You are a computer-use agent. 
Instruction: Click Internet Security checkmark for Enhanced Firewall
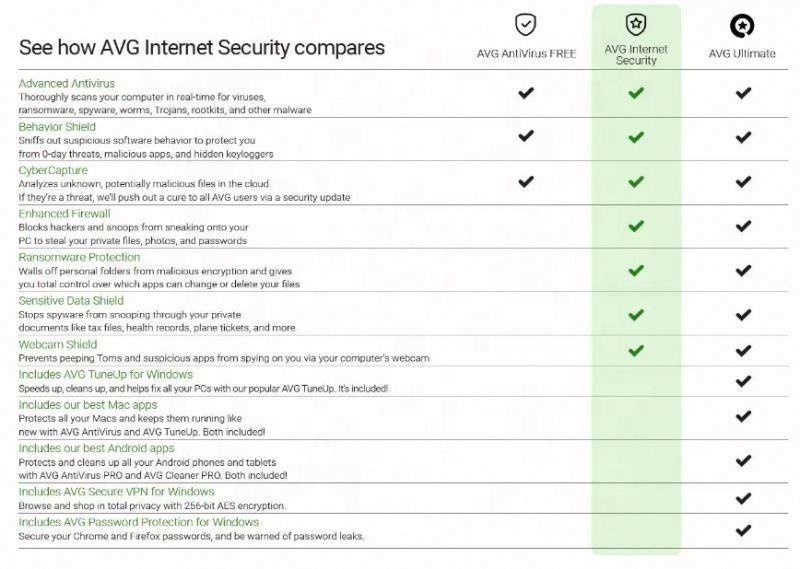point(636,226)
